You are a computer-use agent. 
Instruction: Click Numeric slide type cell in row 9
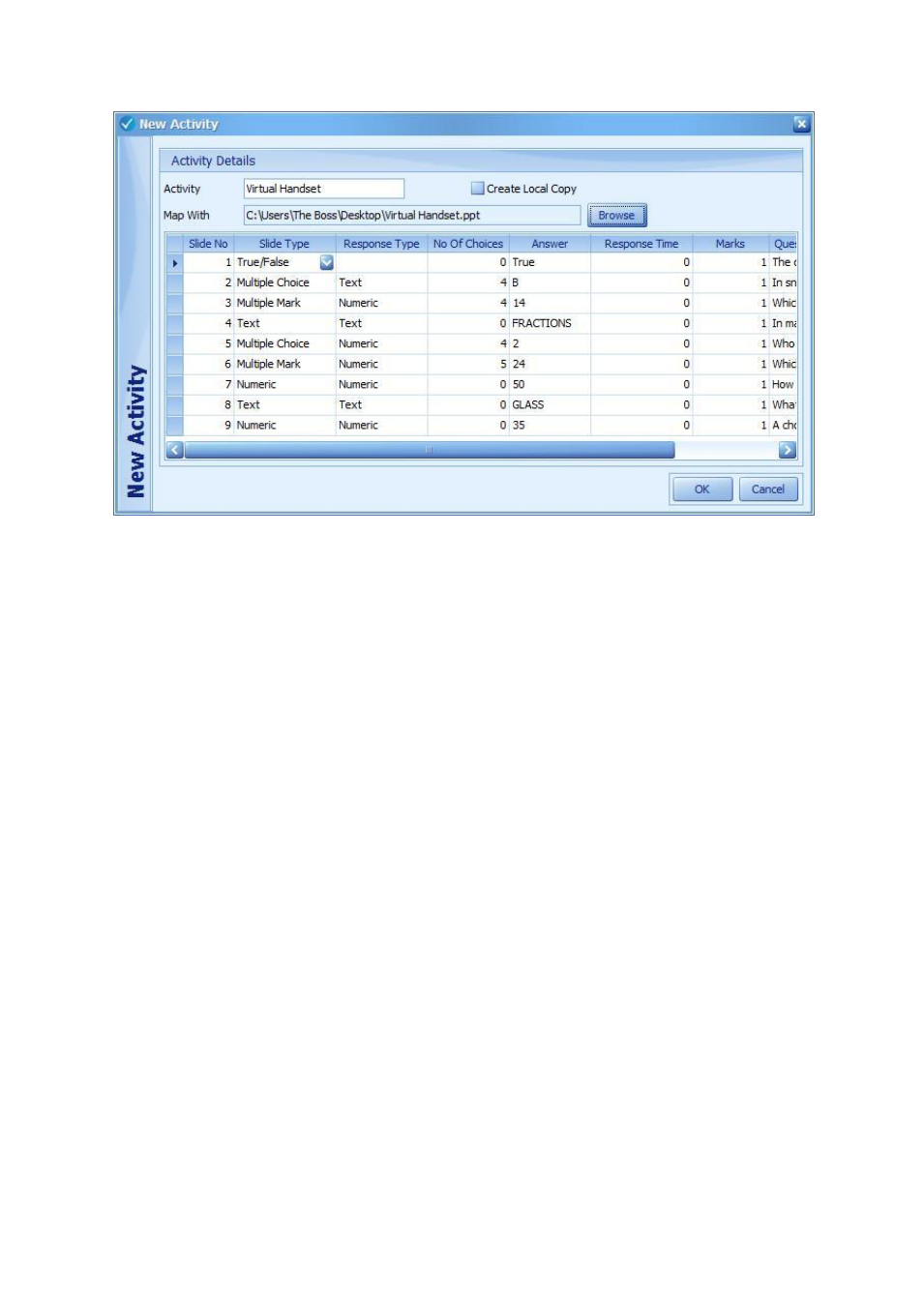(284, 425)
